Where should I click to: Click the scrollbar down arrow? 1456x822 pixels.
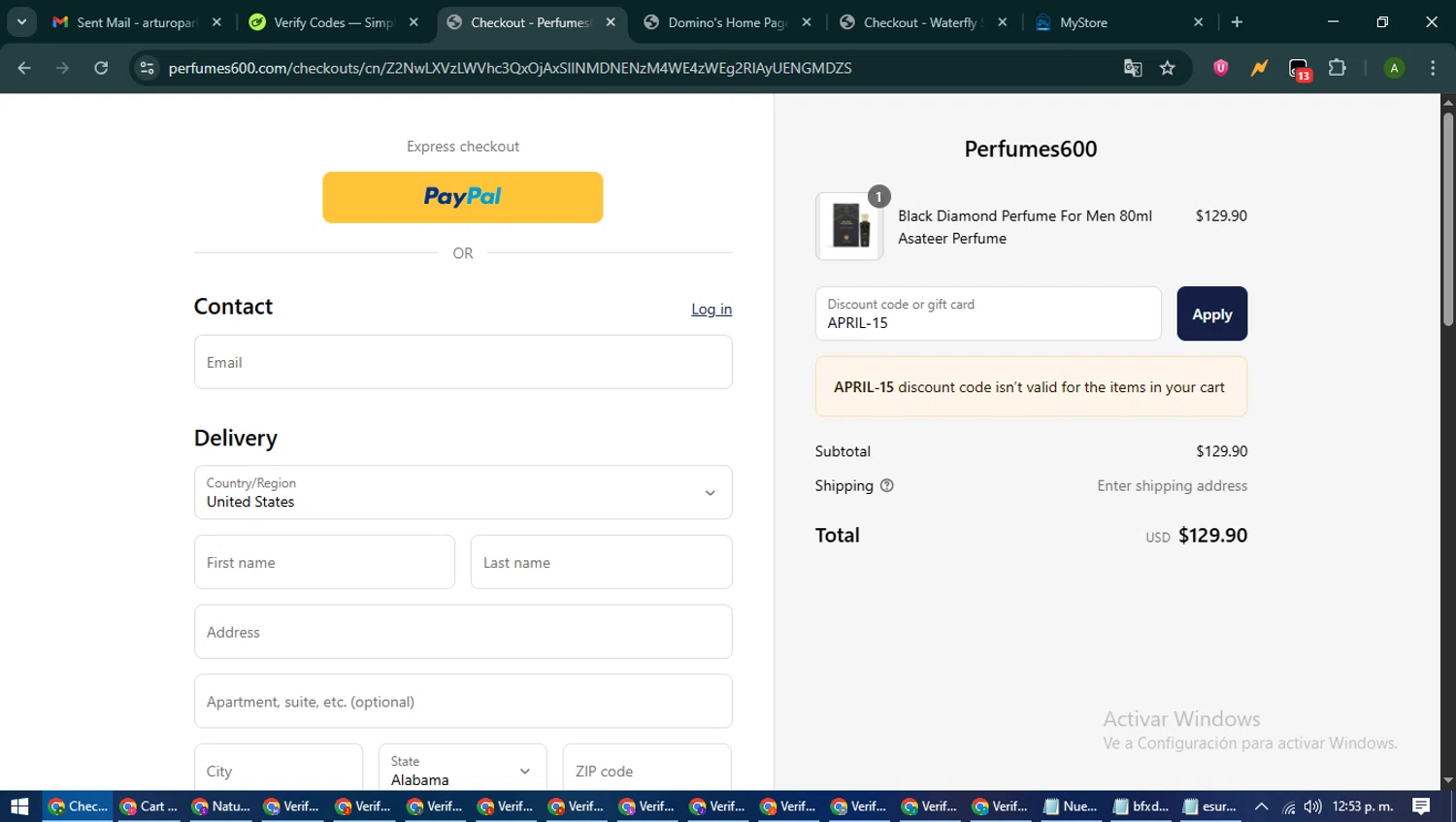(x=1448, y=780)
